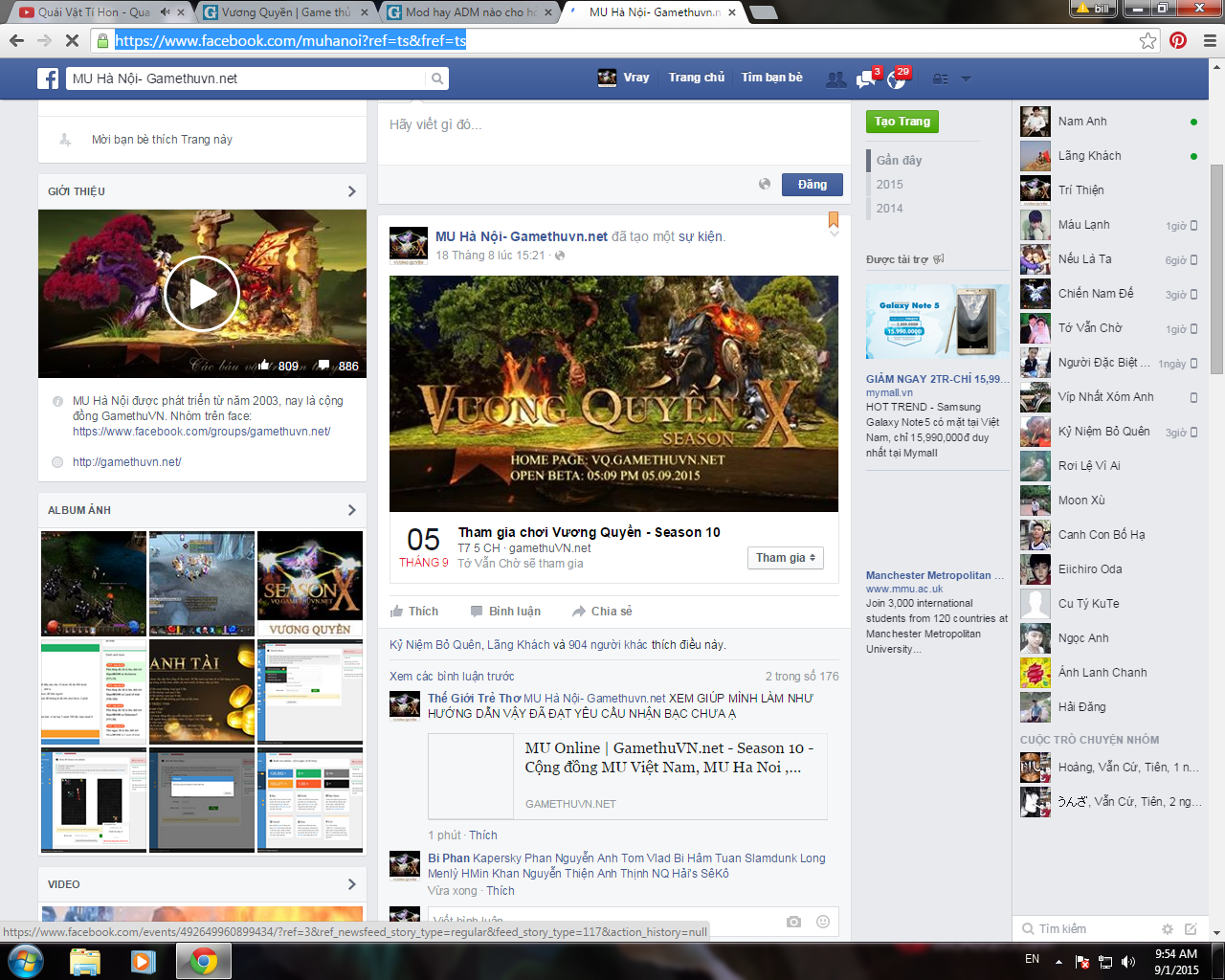The image size is (1225, 980).
Task: Open account menu dropdown arrow
Action: point(966,78)
